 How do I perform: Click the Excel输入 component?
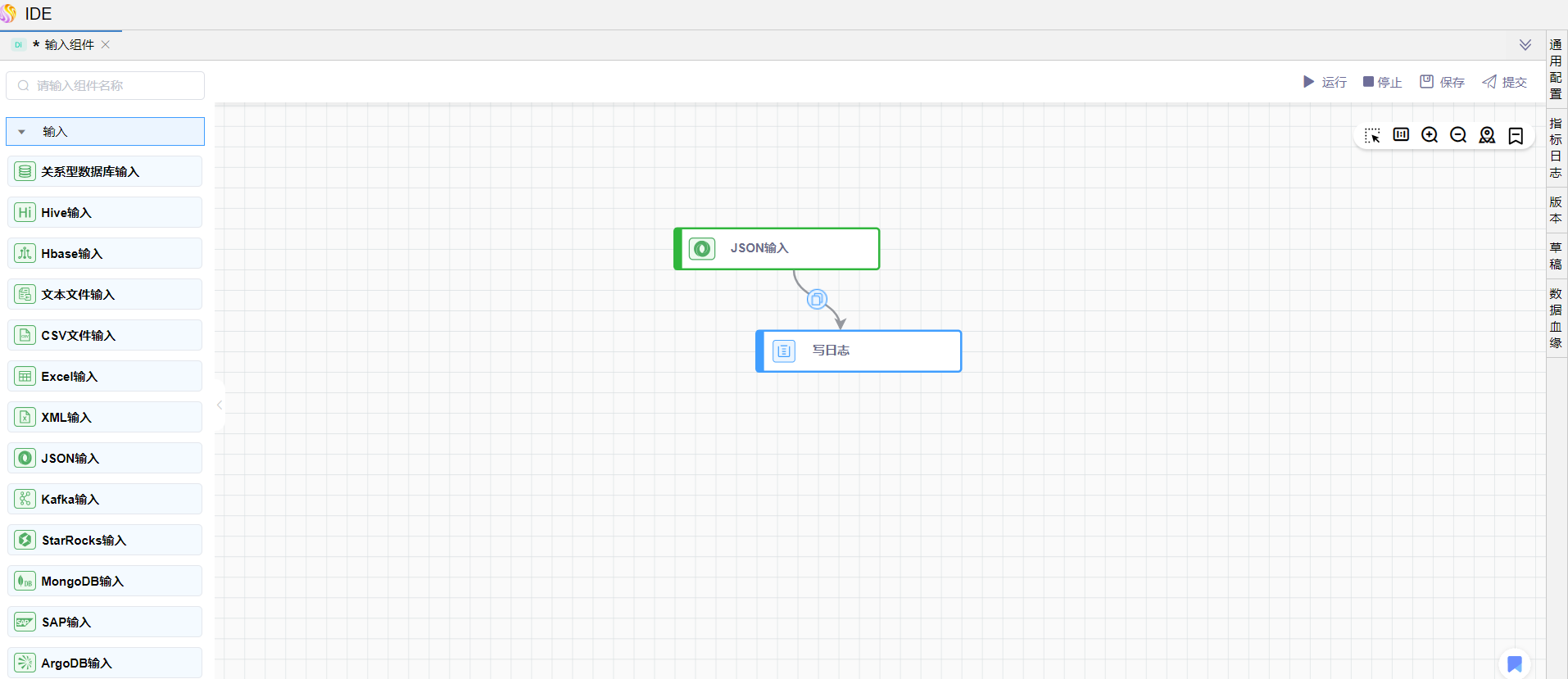pyautogui.click(x=105, y=376)
